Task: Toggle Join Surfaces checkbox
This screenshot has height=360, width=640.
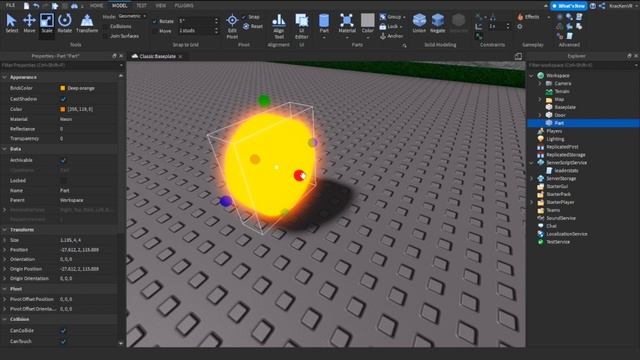Action: pyautogui.click(x=106, y=36)
